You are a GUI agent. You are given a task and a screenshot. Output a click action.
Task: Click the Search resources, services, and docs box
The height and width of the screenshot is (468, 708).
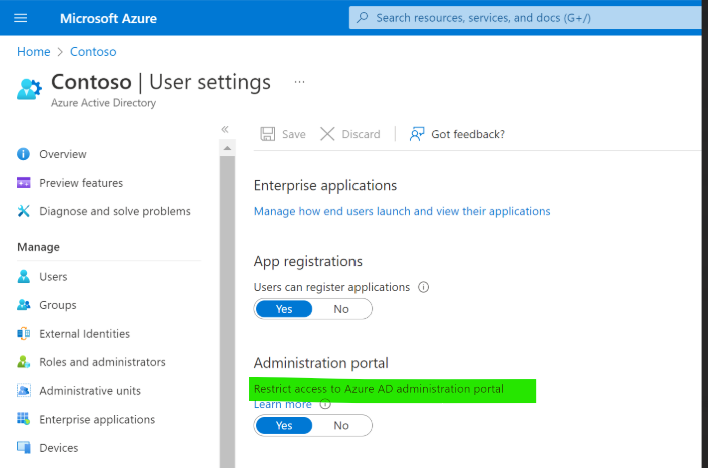[x=525, y=18]
